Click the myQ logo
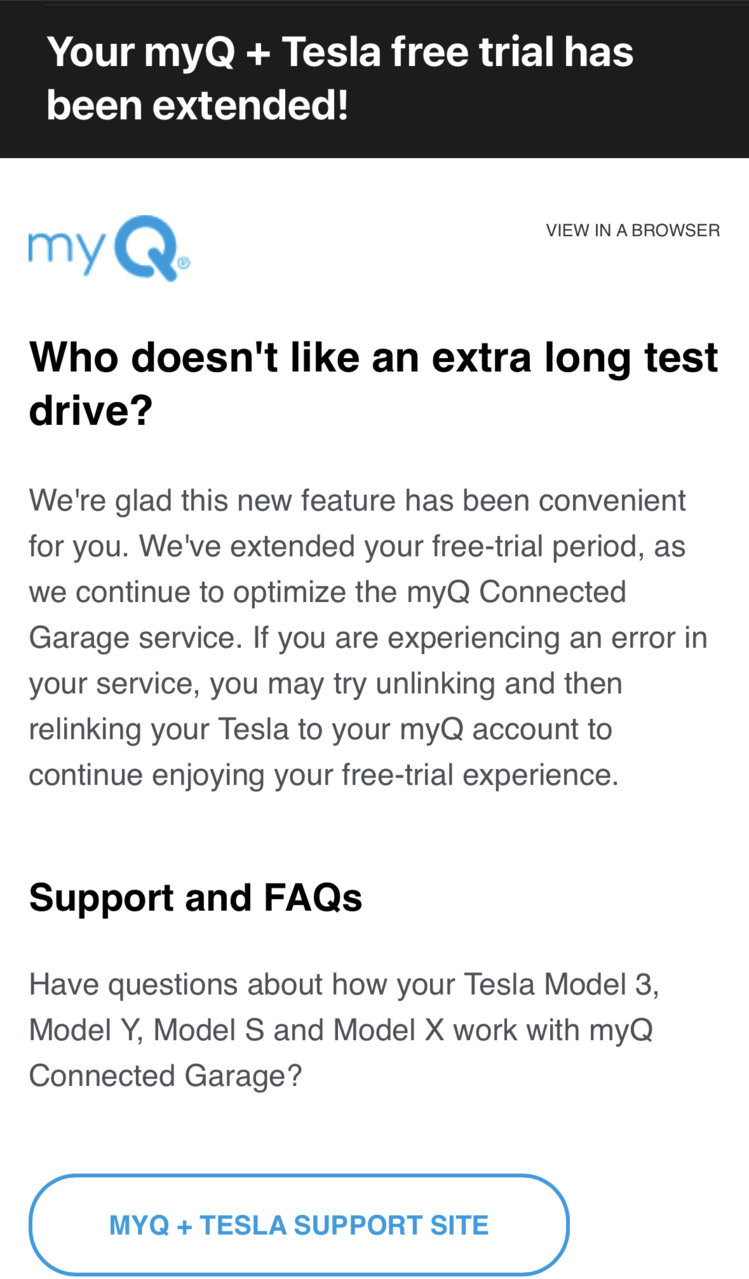Image resolution: width=749 pixels, height=1279 pixels. click(109, 247)
